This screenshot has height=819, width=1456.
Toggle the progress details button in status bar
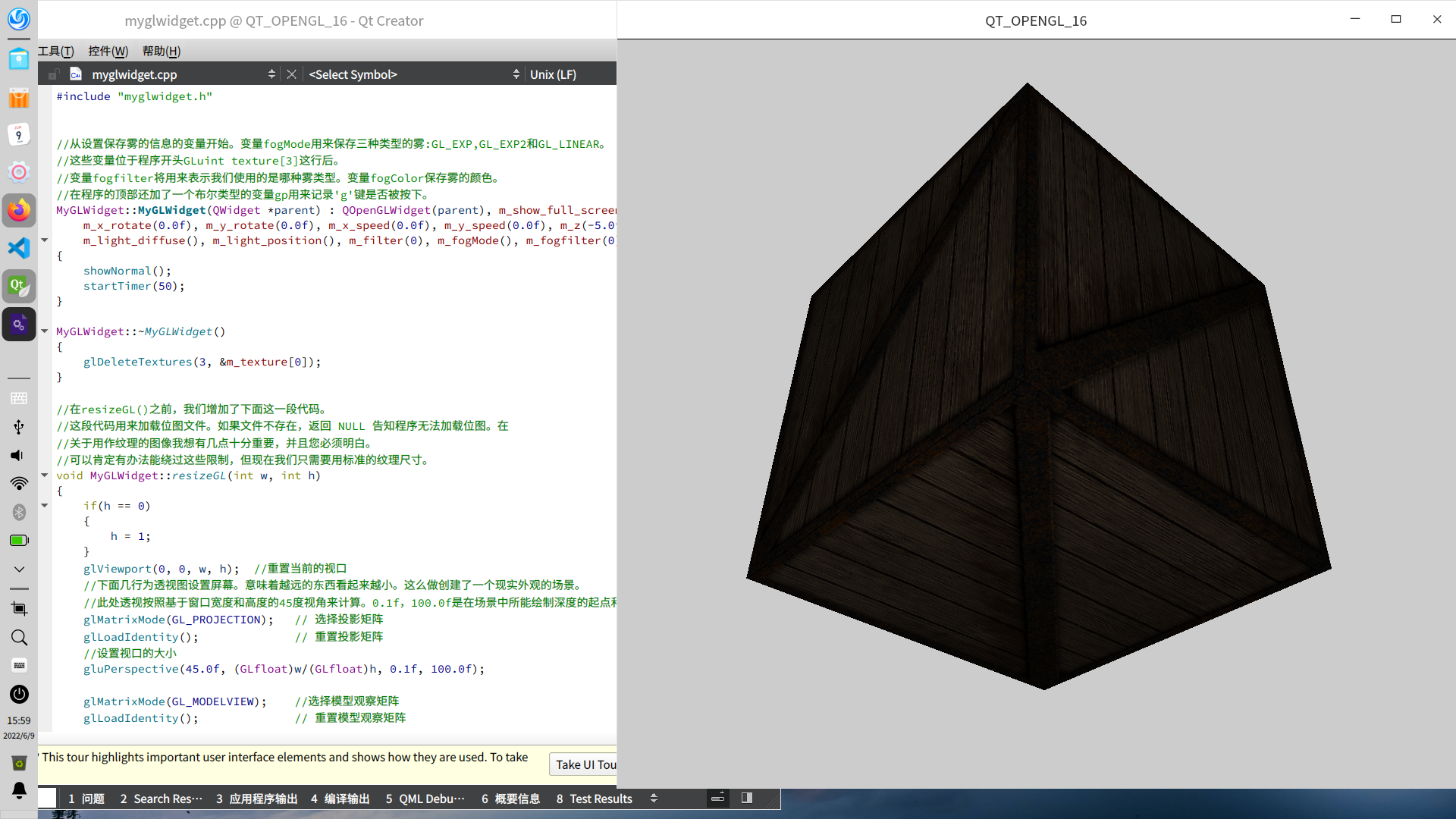point(717,798)
